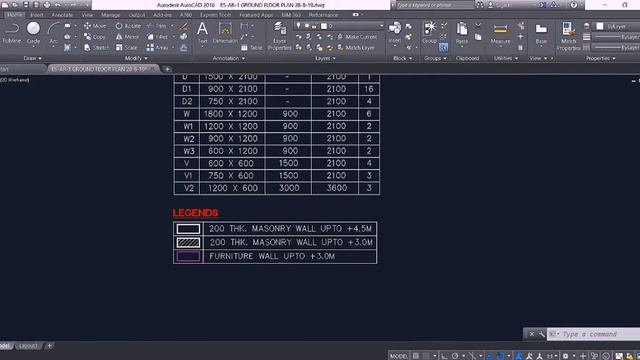Viewport: 640px width, 360px height.
Task: Click the Insert block icon
Action: 395,33
